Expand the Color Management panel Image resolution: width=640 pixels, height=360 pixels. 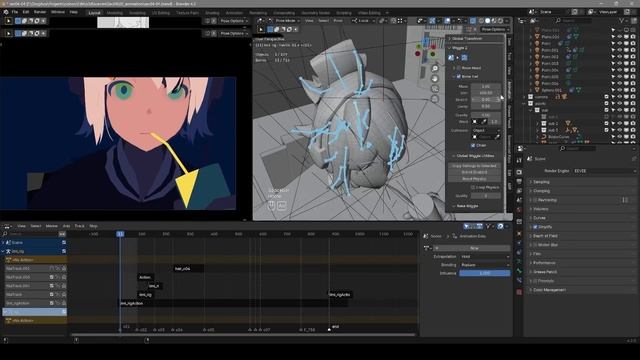(x=581, y=290)
